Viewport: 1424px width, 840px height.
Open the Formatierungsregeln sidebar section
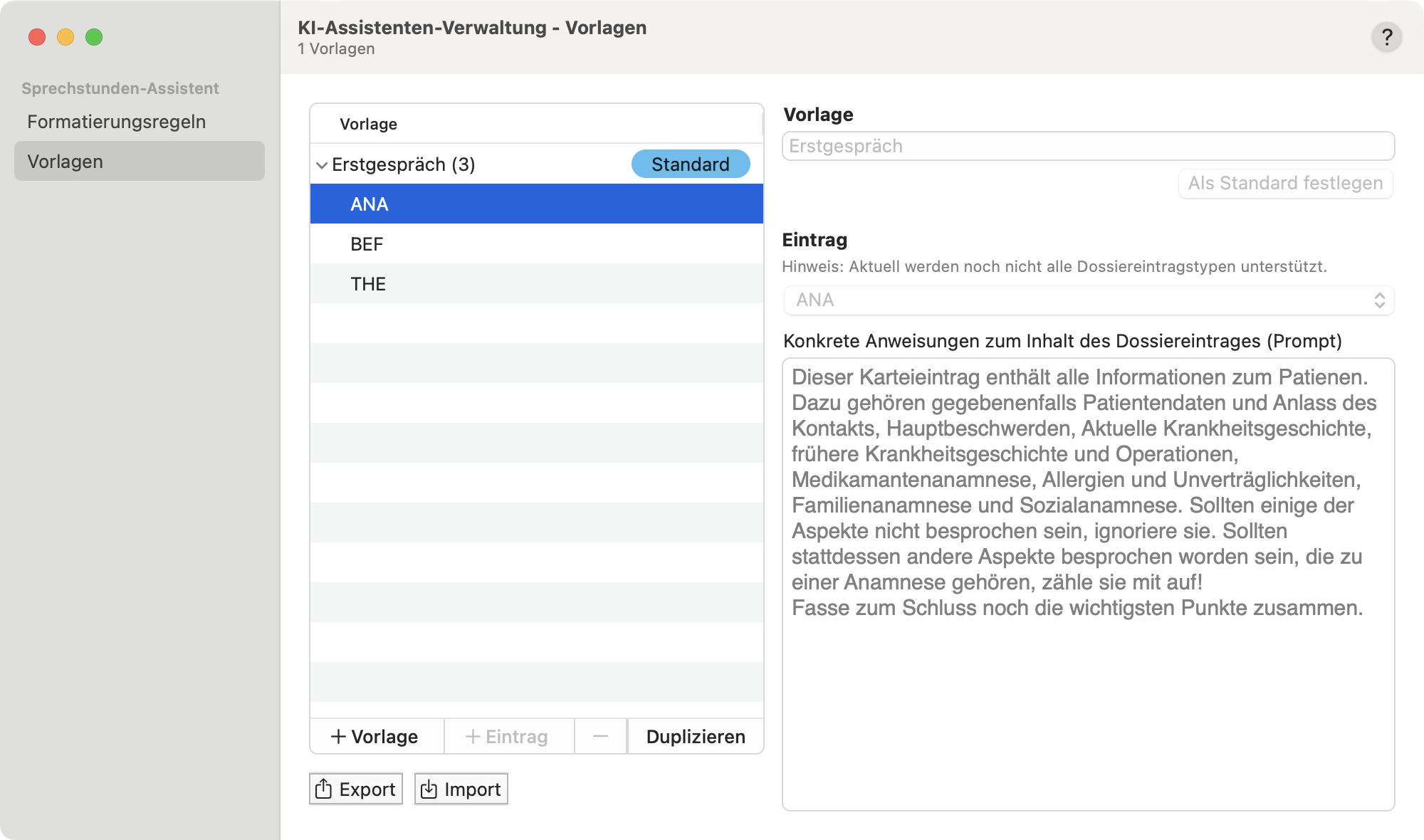coord(117,122)
